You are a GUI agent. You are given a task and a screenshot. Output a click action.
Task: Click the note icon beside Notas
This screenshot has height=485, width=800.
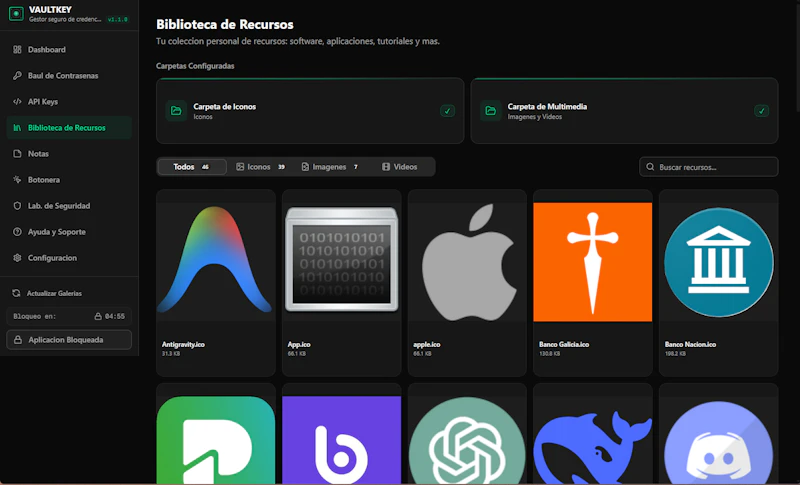click(x=17, y=154)
